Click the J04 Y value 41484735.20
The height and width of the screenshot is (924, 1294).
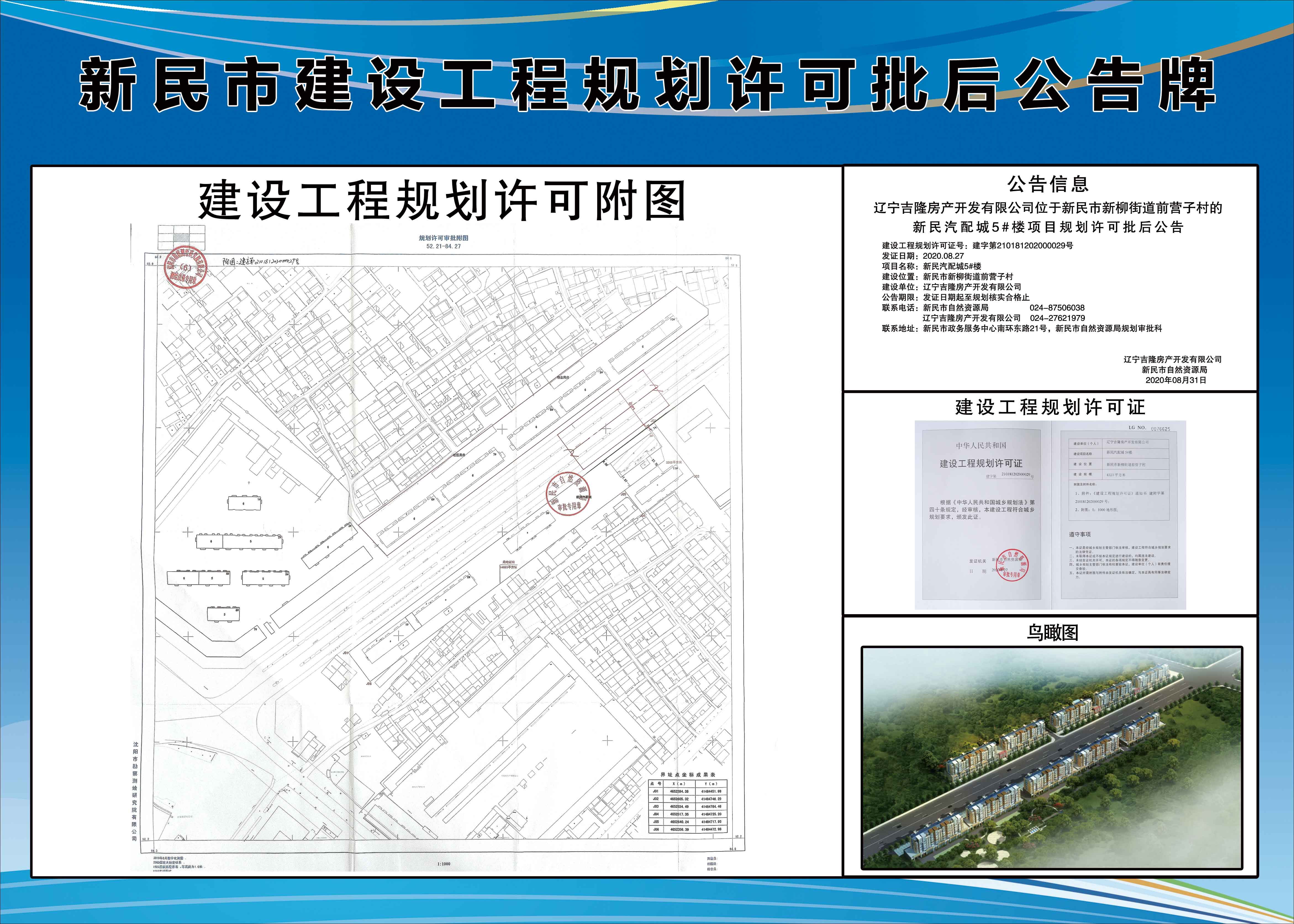[x=711, y=814]
